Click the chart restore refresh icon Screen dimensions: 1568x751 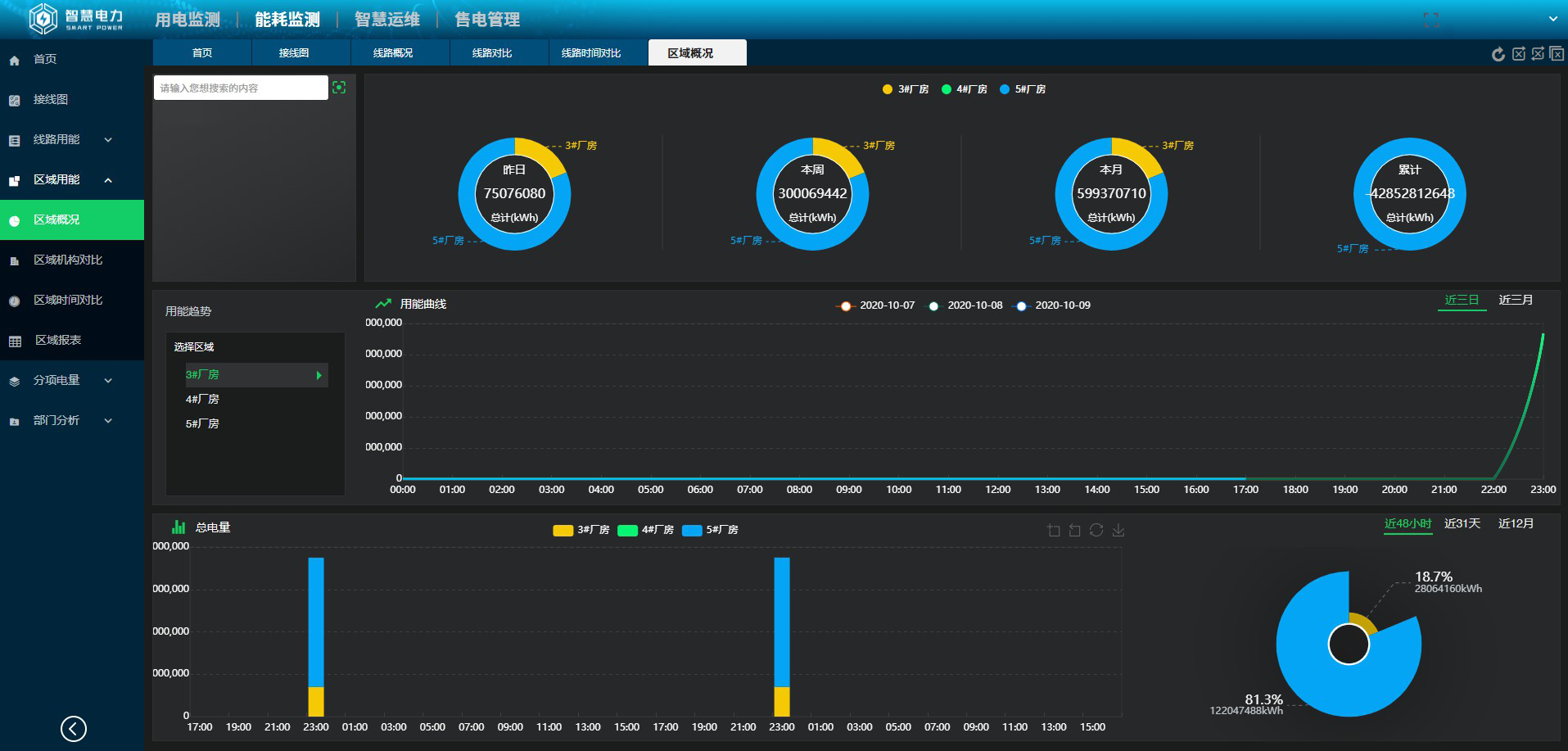(x=1096, y=531)
